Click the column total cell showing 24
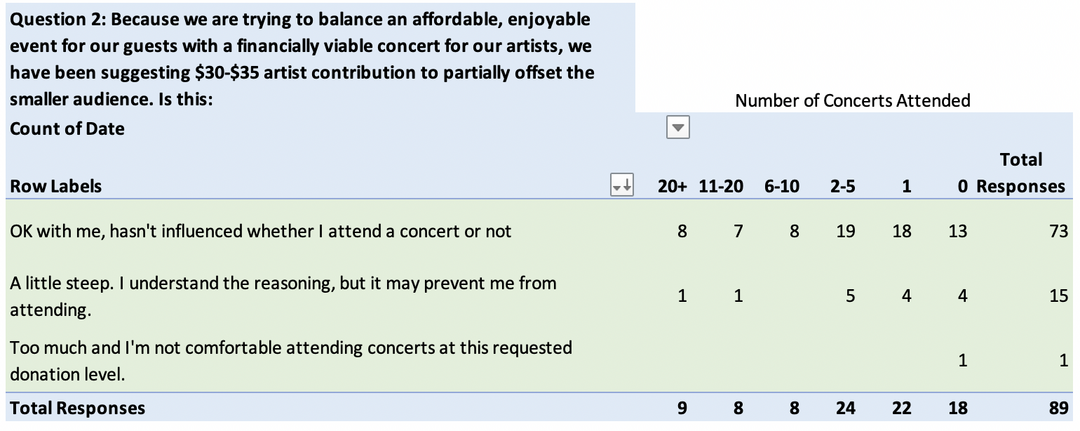The height and width of the screenshot is (431, 1080). click(x=844, y=408)
